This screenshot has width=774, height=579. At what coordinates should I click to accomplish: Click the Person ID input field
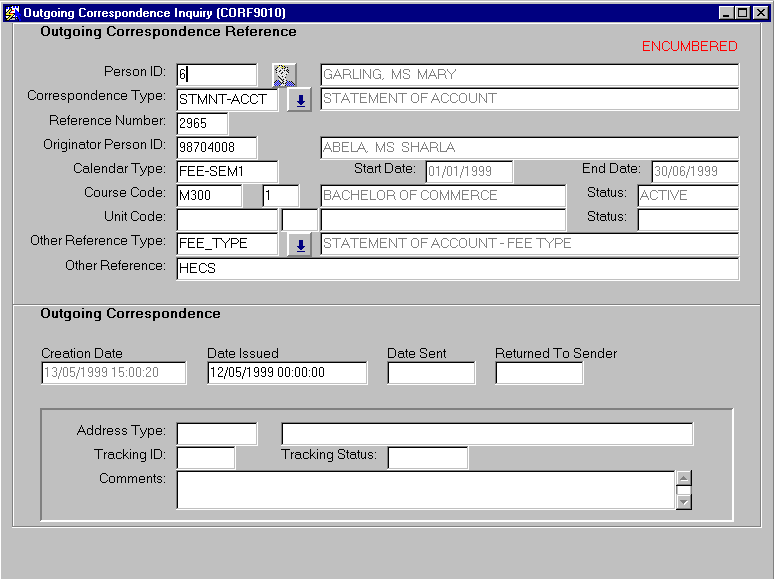217,75
